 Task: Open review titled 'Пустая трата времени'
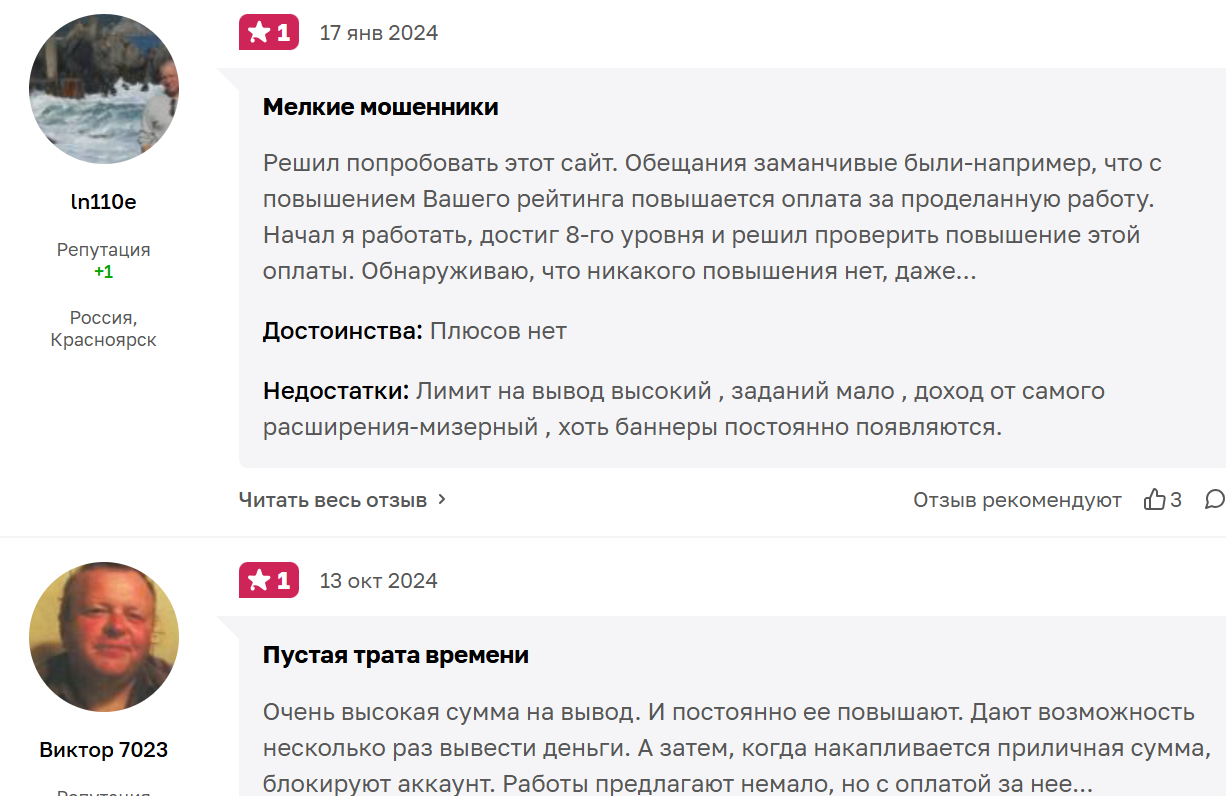pos(396,655)
